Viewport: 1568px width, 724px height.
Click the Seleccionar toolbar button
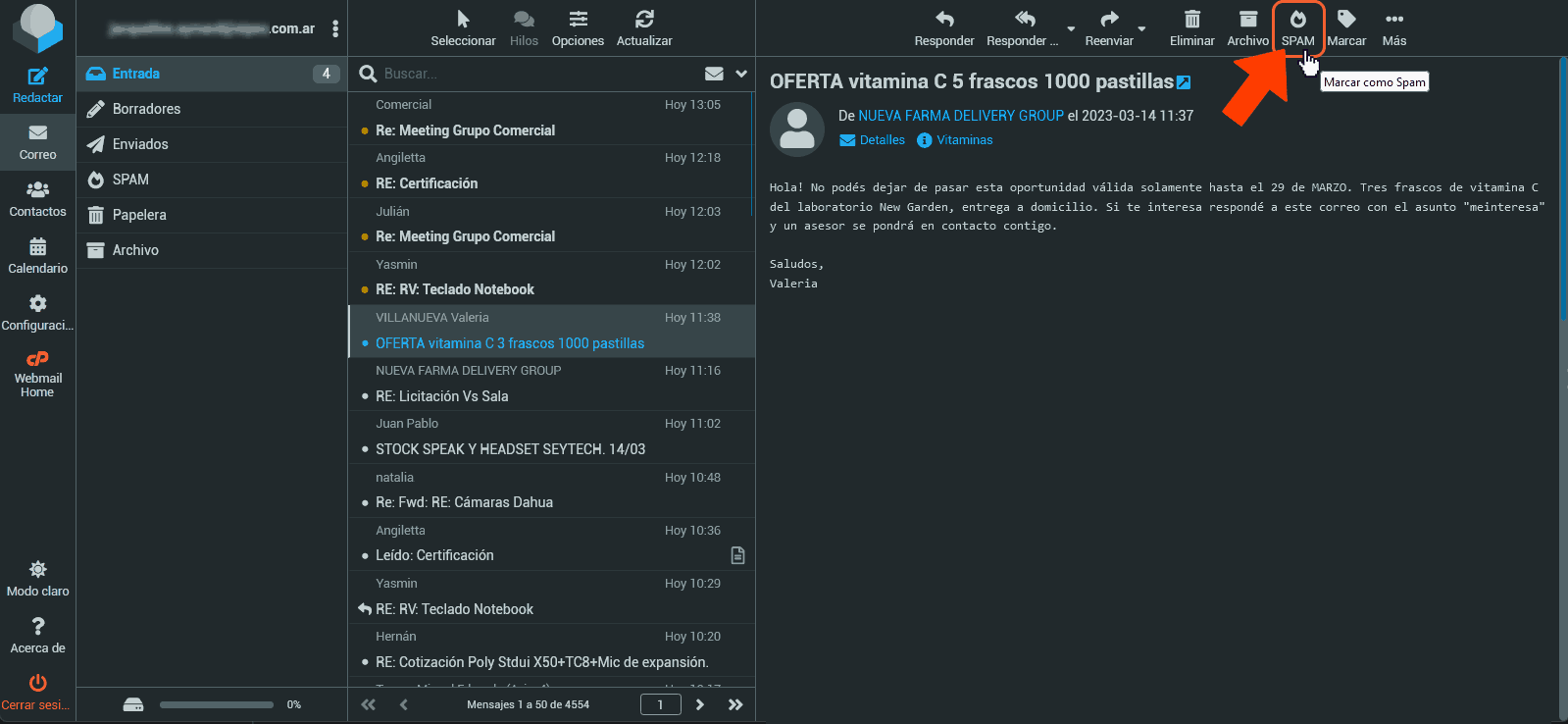coord(463,28)
